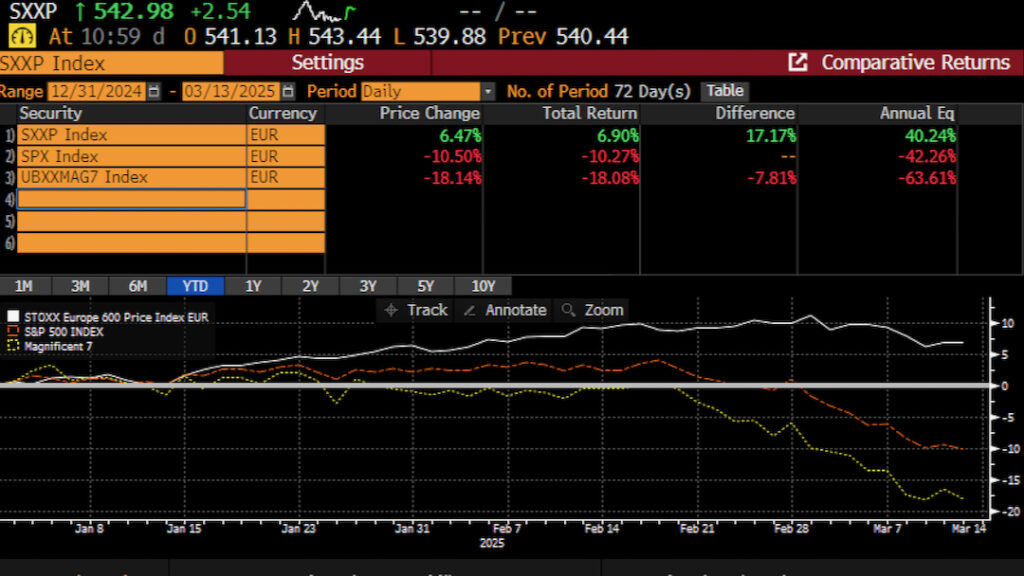Screen dimensions: 1024x576
Task: Select the Period Daily combo box
Action: tap(428, 91)
